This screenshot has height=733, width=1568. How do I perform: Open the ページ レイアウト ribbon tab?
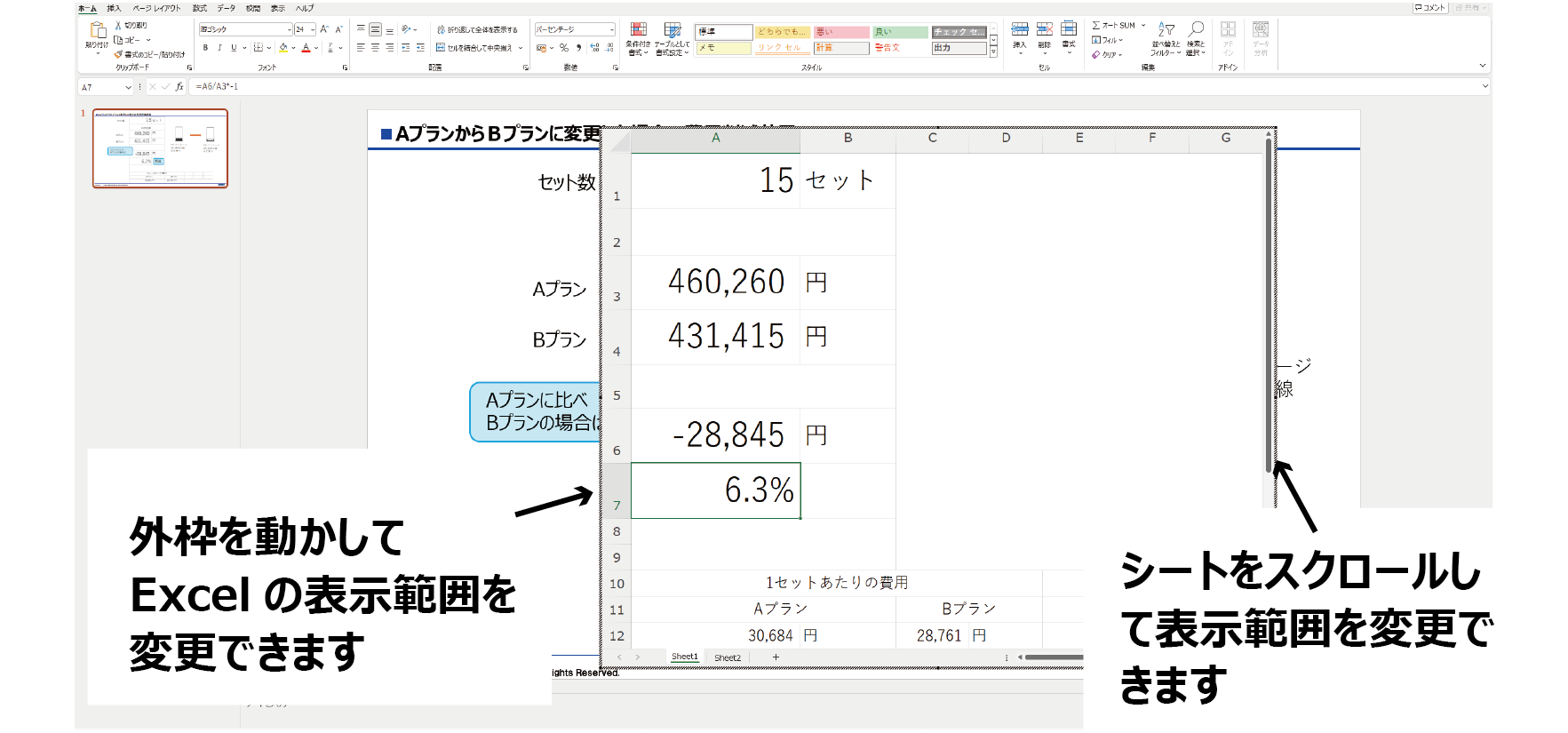(x=156, y=8)
